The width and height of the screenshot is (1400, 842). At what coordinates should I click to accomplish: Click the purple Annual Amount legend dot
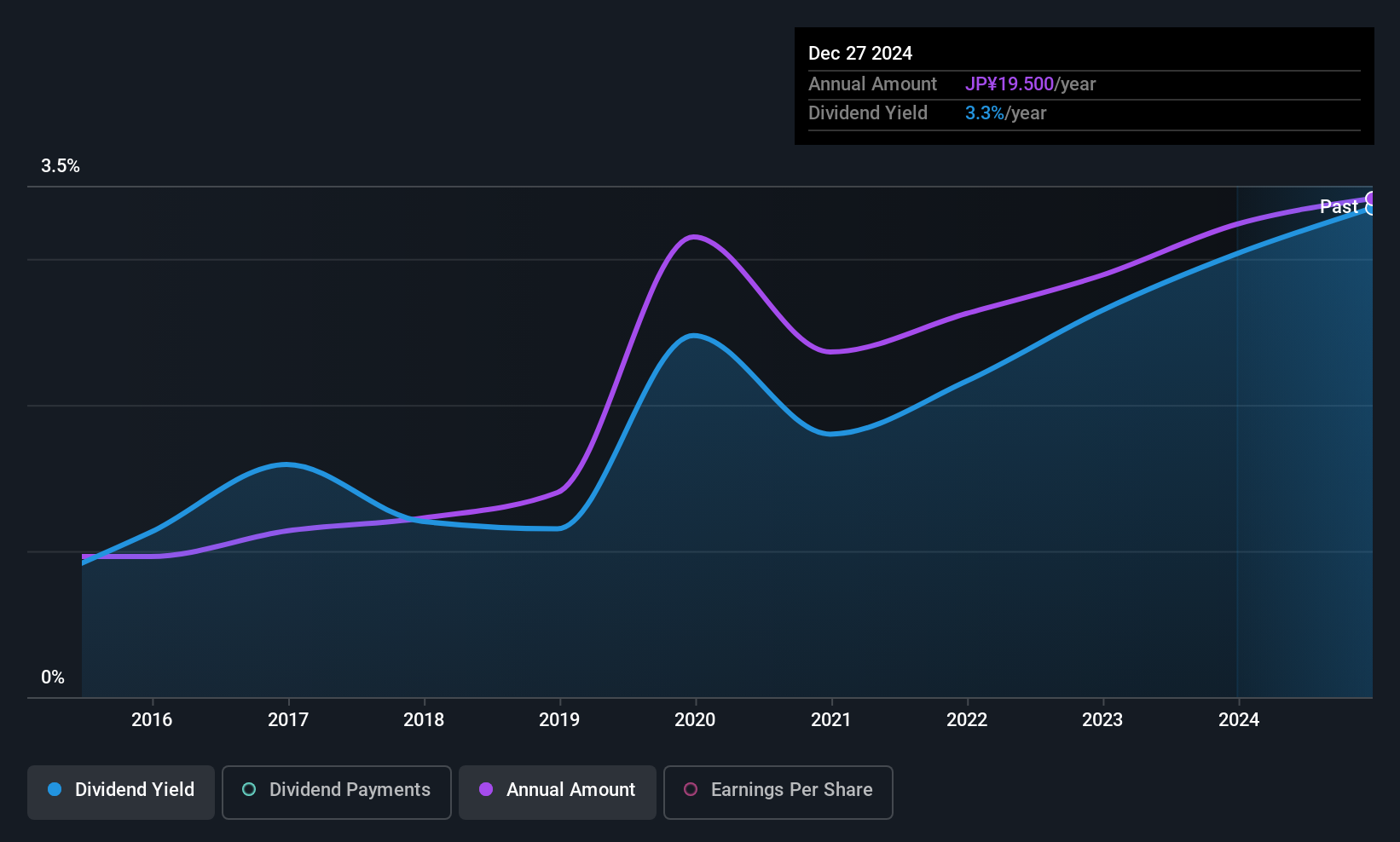pos(486,789)
